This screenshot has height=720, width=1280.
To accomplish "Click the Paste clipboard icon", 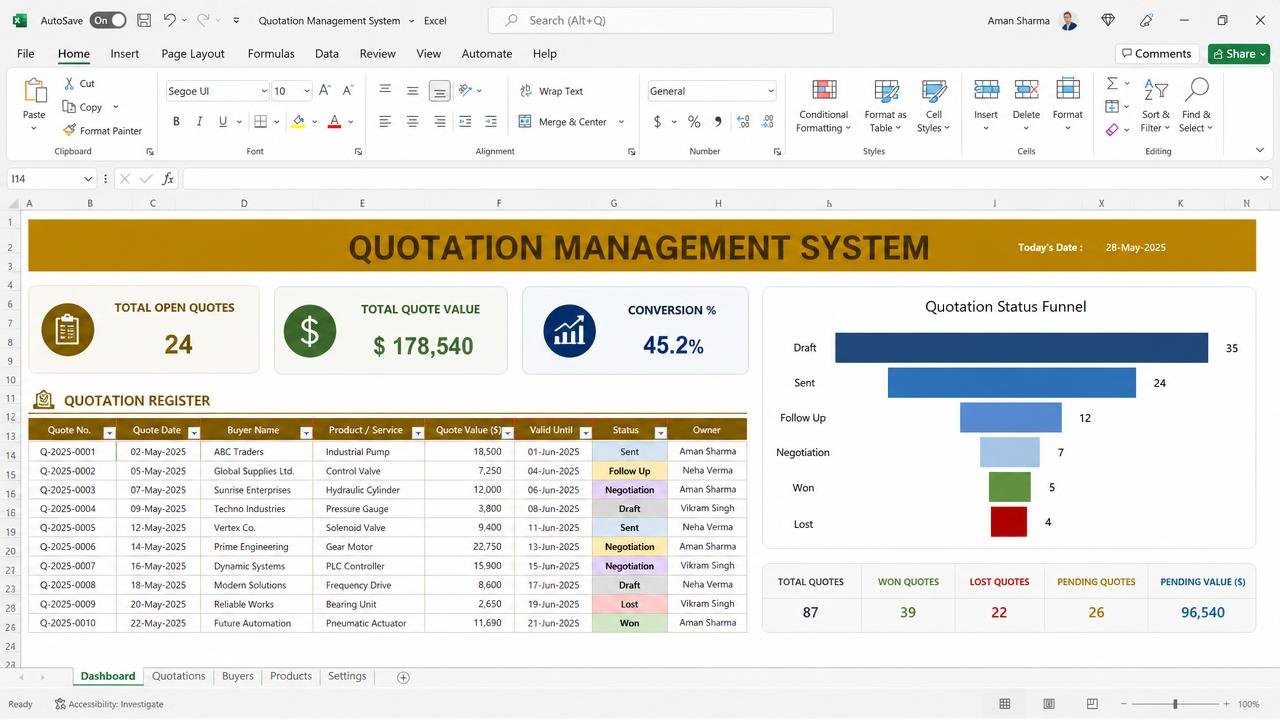I will point(34,92).
